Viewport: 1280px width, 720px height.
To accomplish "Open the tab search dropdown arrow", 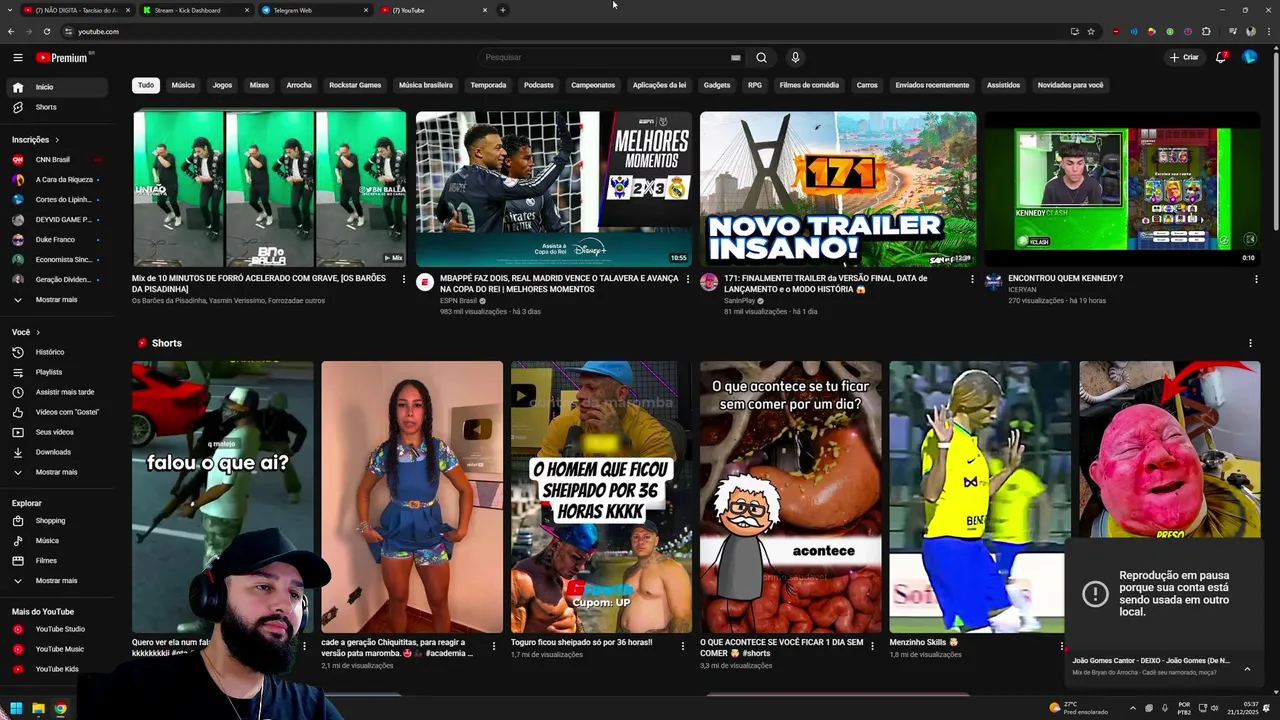I will (x=11, y=10).
